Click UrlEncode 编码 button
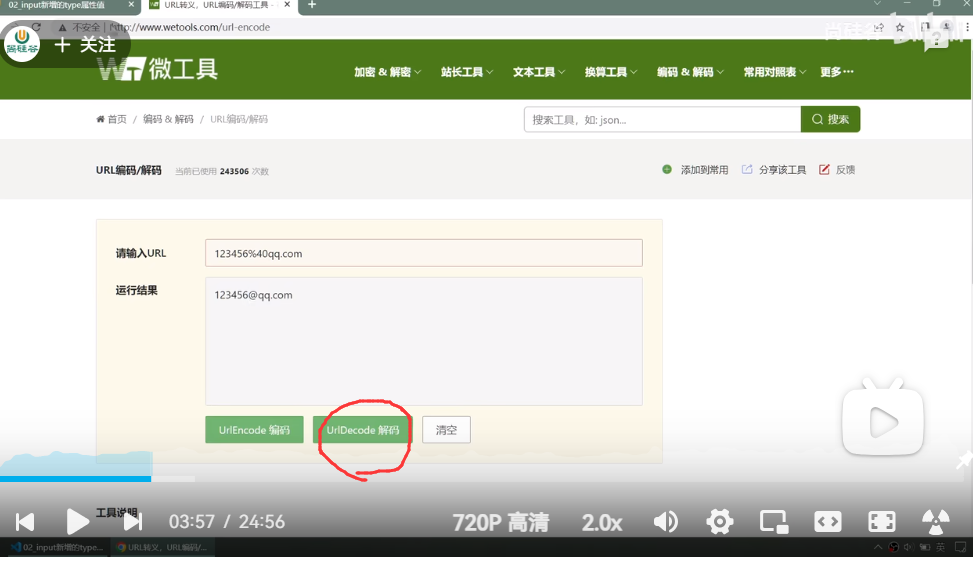This screenshot has width=973, height=561. point(254,429)
